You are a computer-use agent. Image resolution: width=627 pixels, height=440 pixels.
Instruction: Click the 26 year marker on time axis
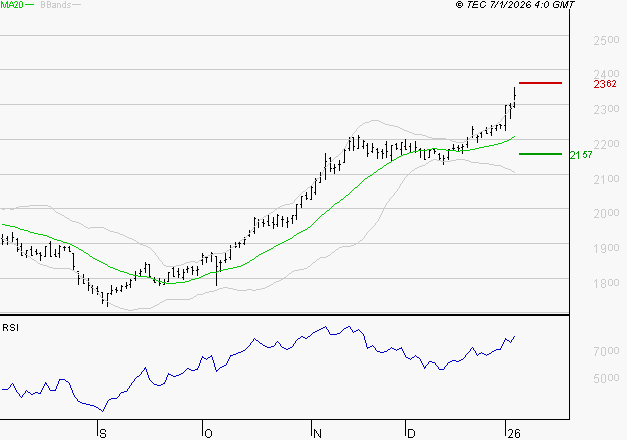click(513, 434)
